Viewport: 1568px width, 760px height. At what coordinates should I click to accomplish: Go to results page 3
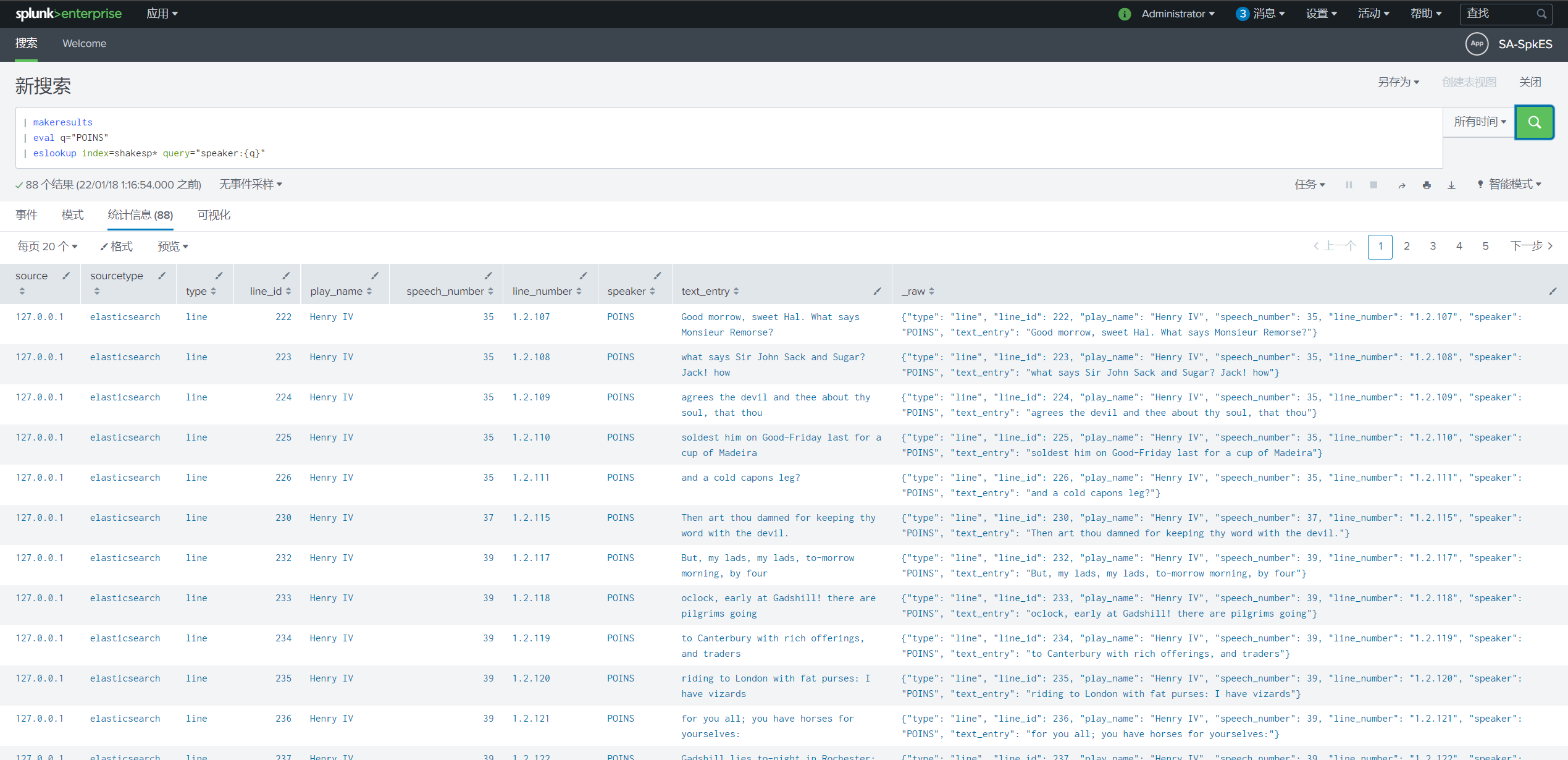click(1433, 247)
